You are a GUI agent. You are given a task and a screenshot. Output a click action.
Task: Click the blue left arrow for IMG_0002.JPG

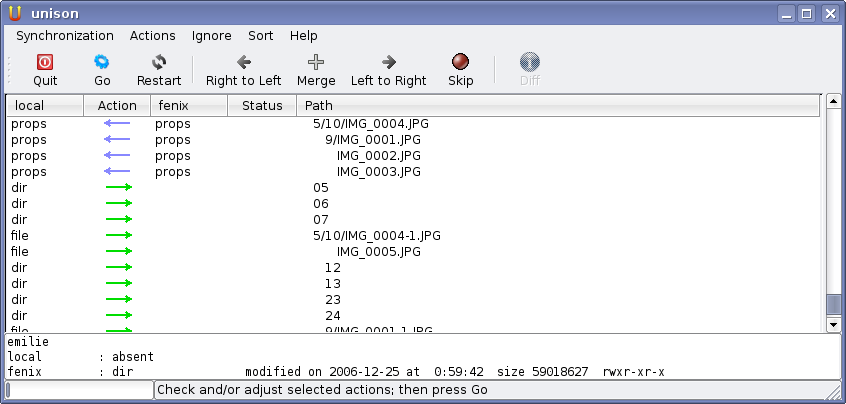click(117, 155)
